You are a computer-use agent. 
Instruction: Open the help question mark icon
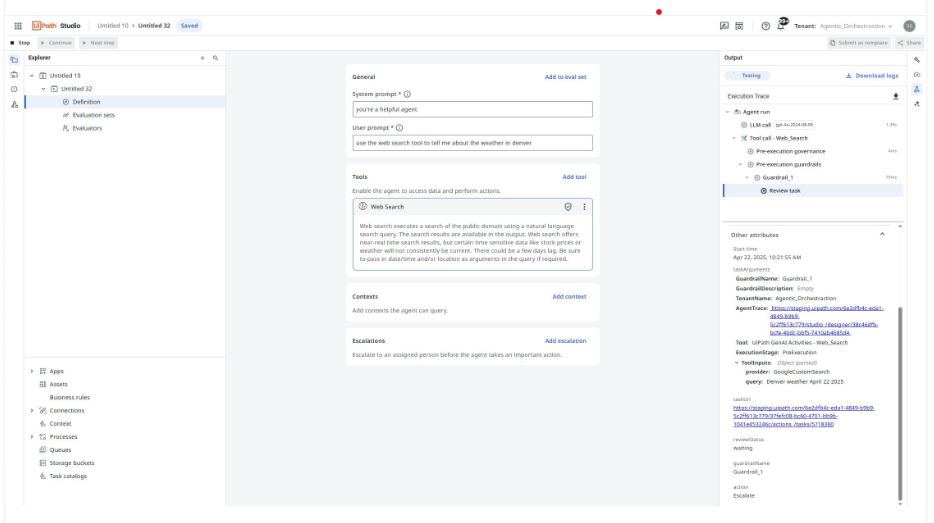pos(766,25)
